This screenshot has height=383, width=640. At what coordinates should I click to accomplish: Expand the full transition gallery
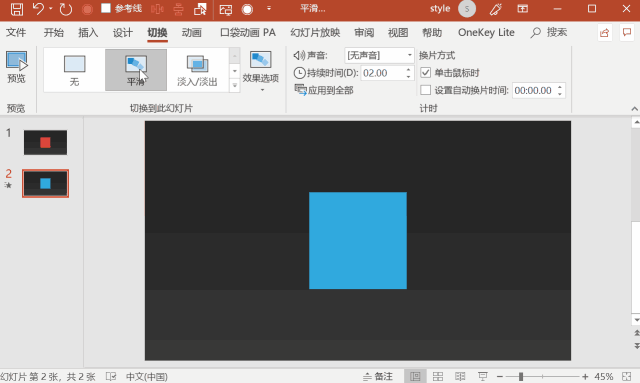235,85
